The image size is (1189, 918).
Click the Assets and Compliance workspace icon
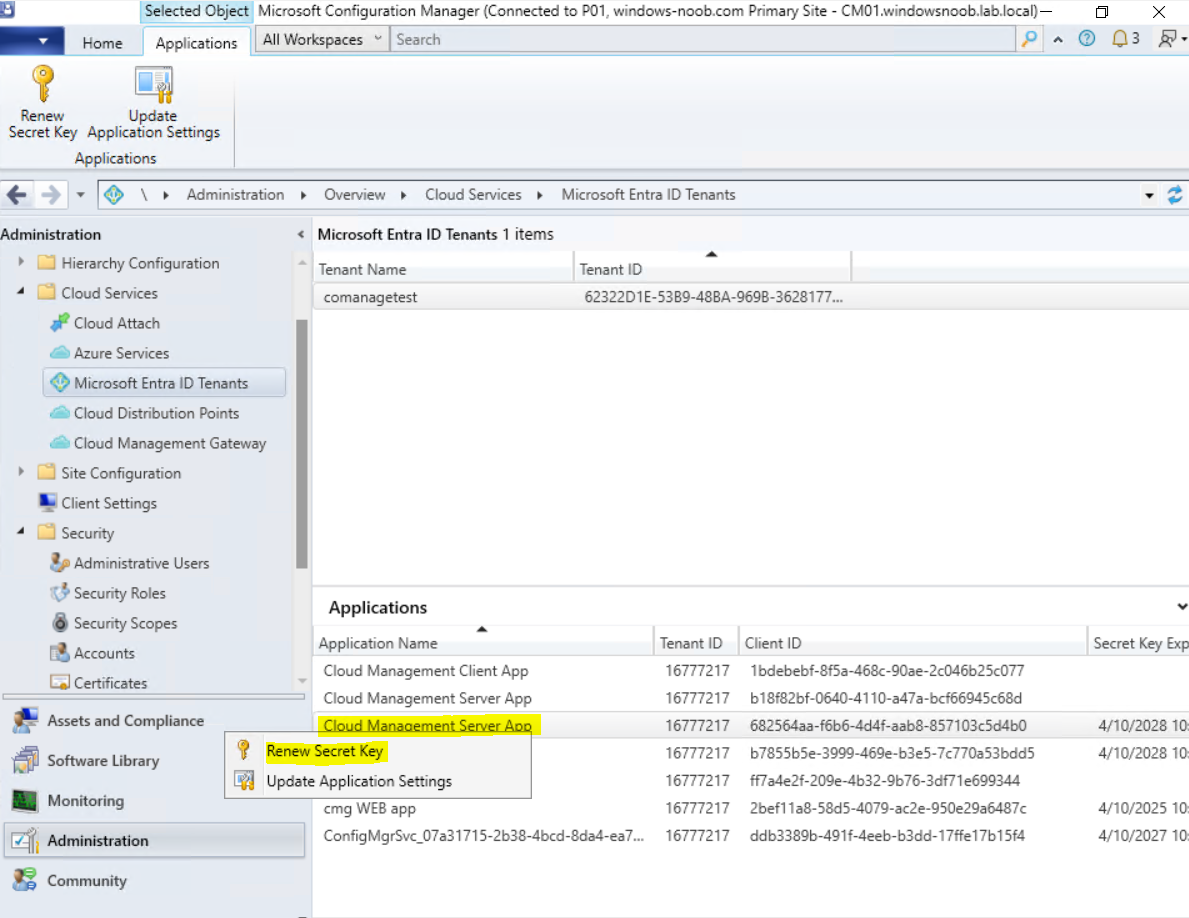[25, 720]
